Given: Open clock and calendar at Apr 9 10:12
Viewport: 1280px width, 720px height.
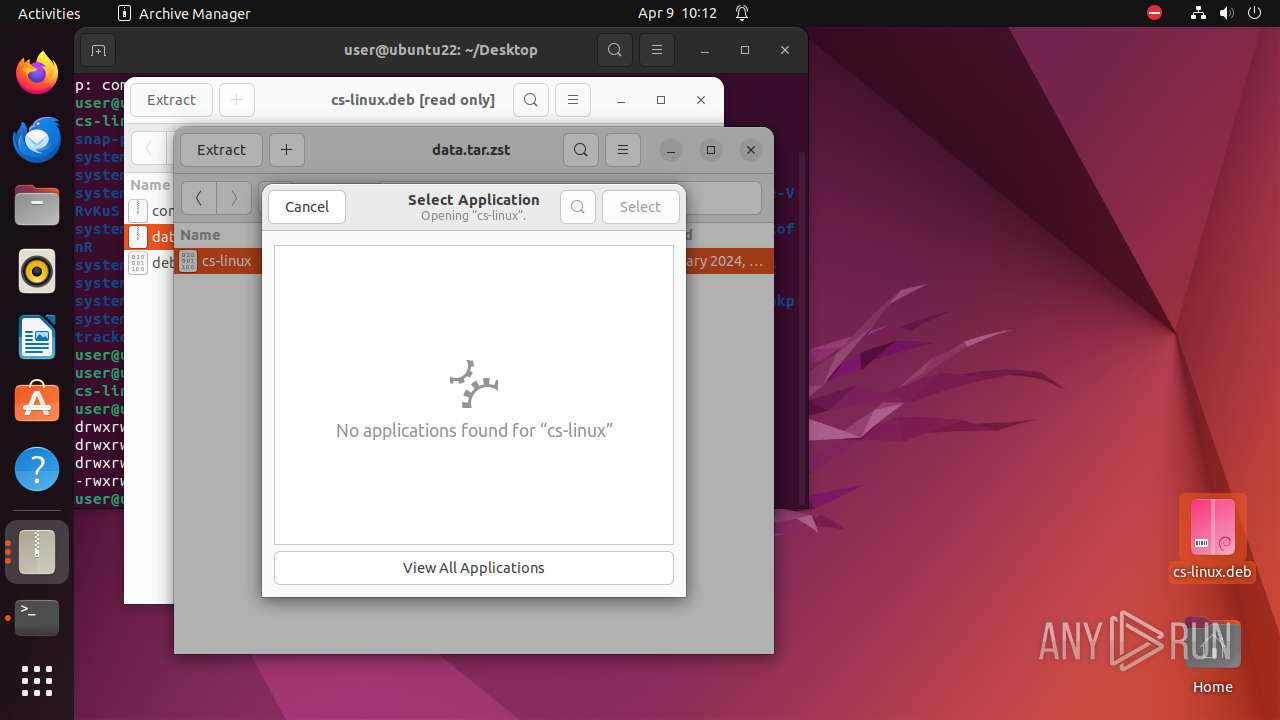Looking at the screenshot, I should 677,13.
